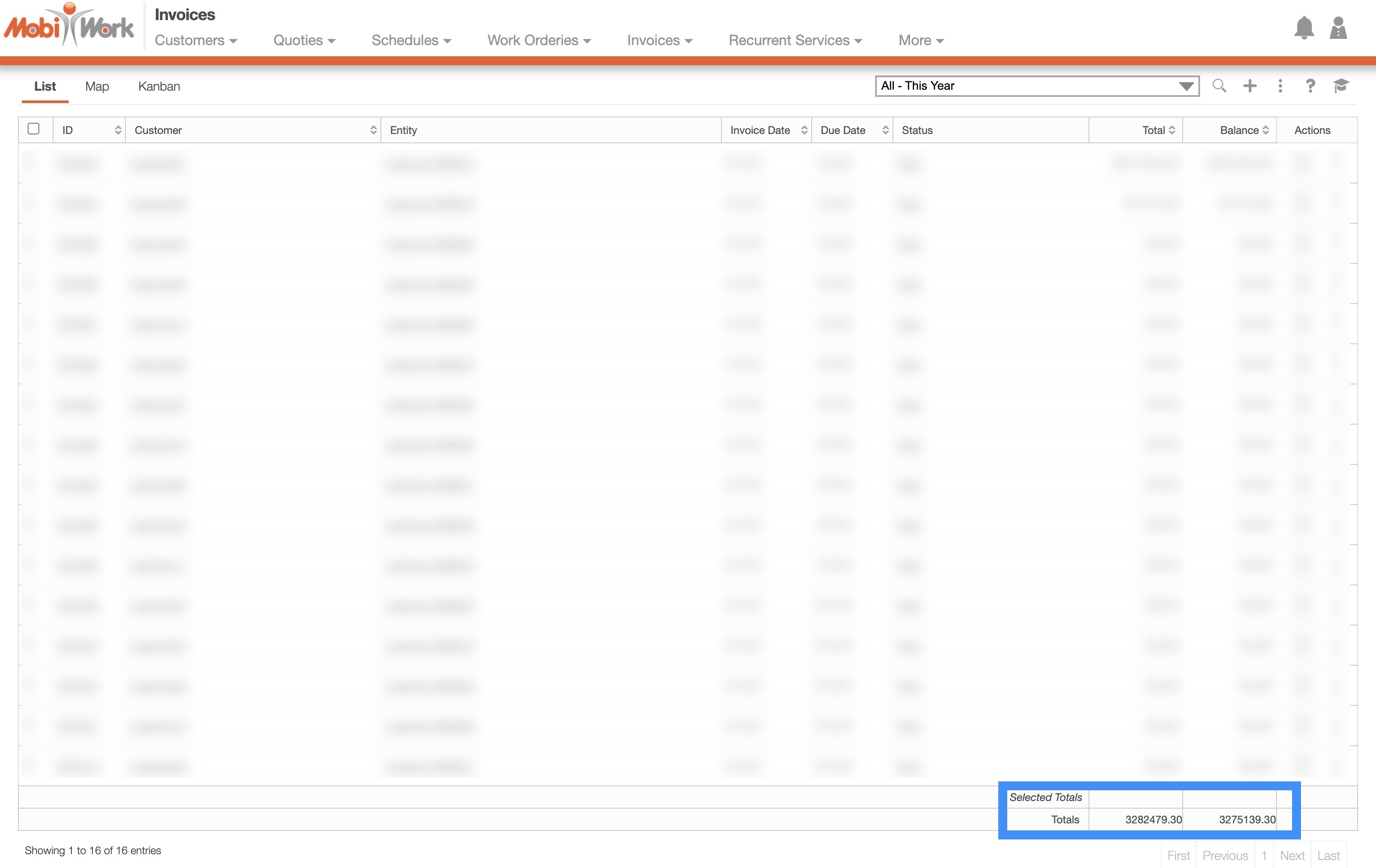Toggle the select-all header checkbox

click(34, 129)
